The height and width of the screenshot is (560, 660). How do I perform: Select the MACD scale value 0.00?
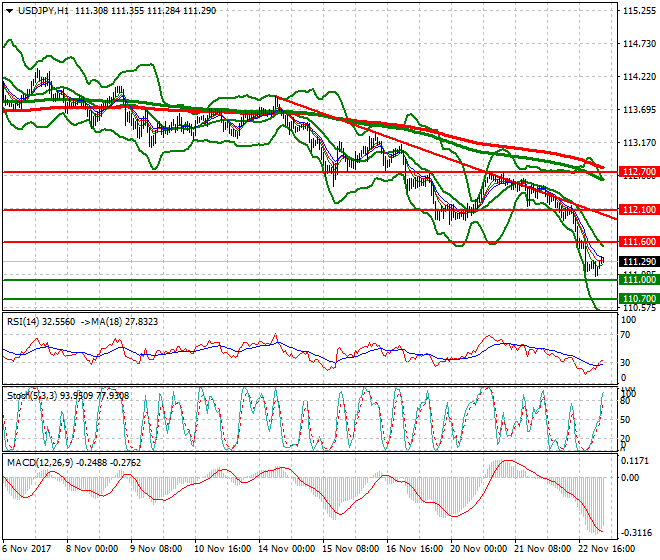coord(630,477)
